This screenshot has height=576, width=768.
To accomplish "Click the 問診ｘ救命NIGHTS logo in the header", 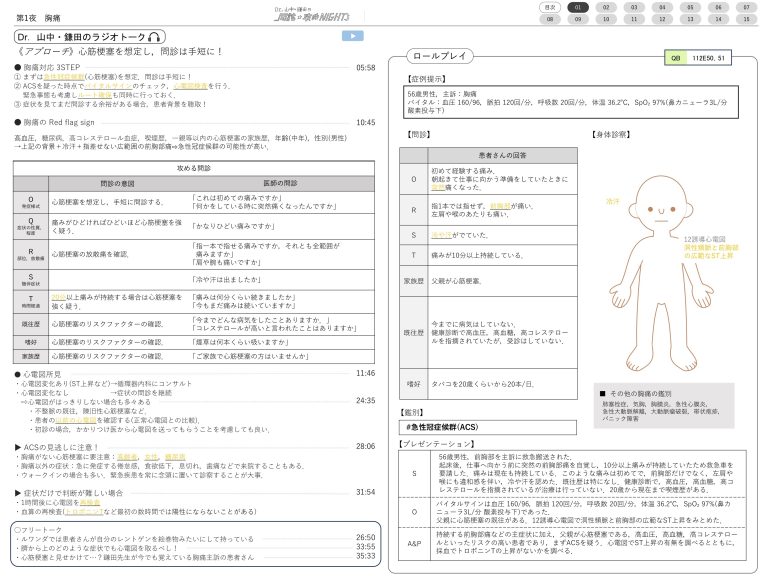I will (x=312, y=14).
